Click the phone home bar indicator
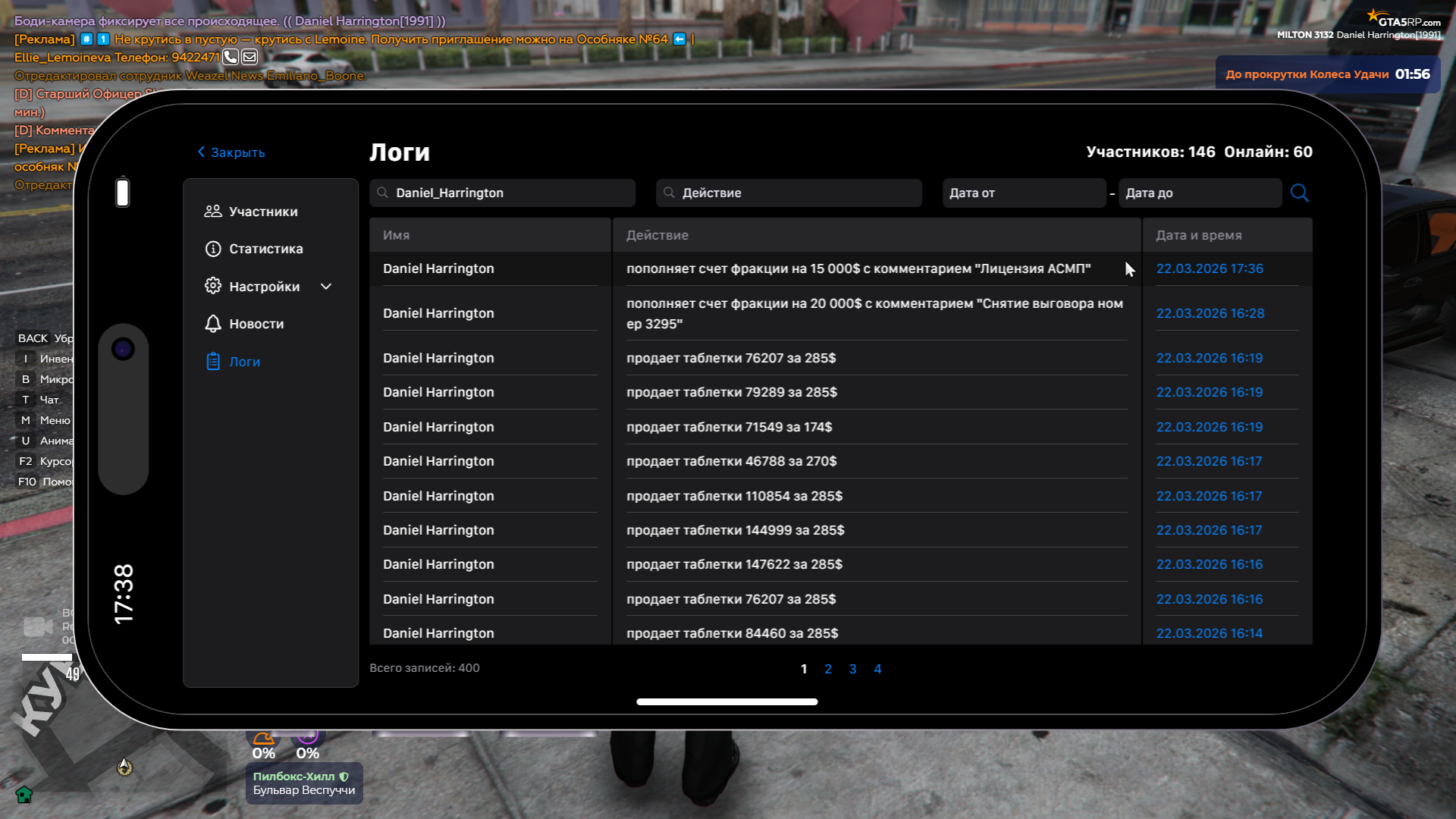This screenshot has width=1456, height=819. click(x=726, y=702)
